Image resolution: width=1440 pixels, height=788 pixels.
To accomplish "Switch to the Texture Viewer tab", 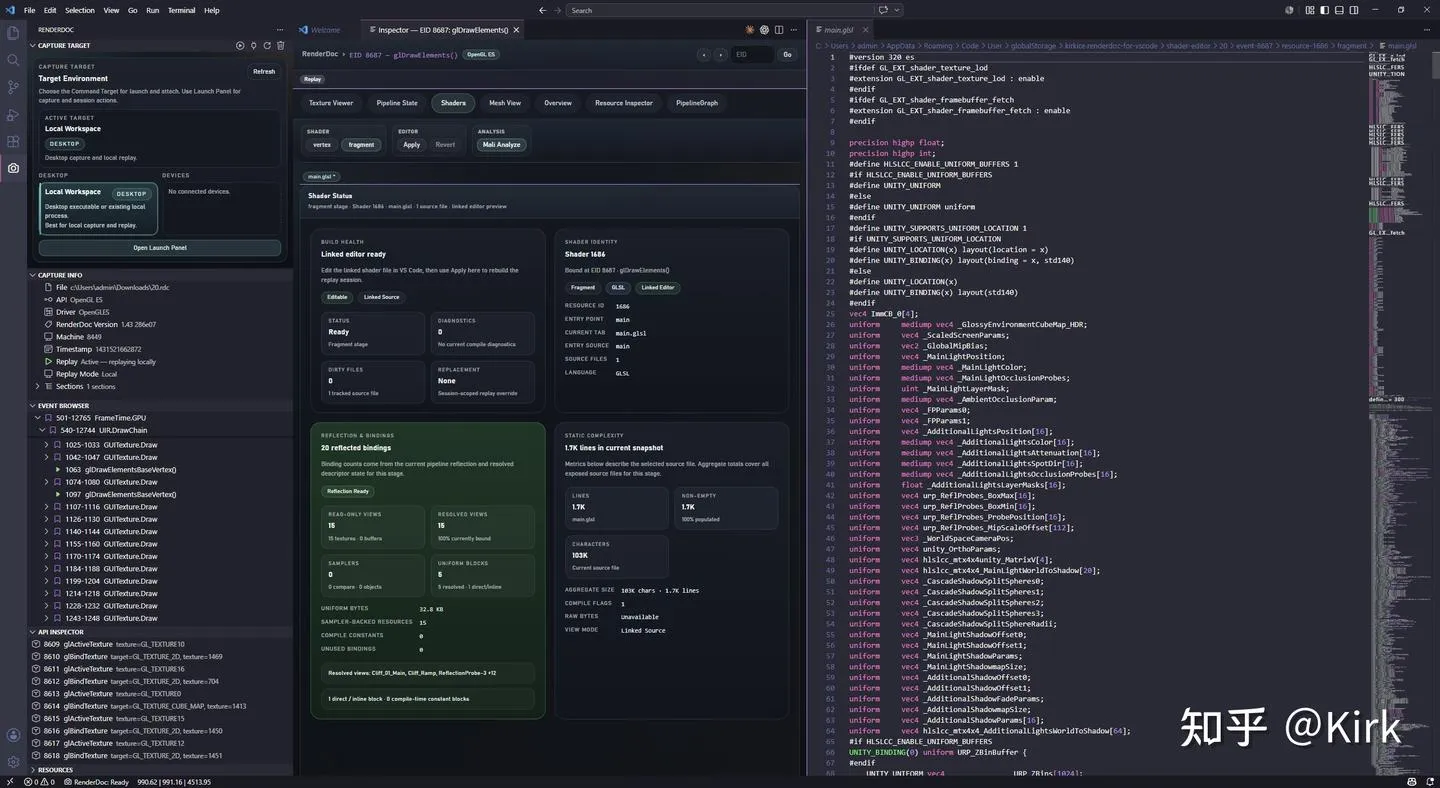I will (x=331, y=103).
